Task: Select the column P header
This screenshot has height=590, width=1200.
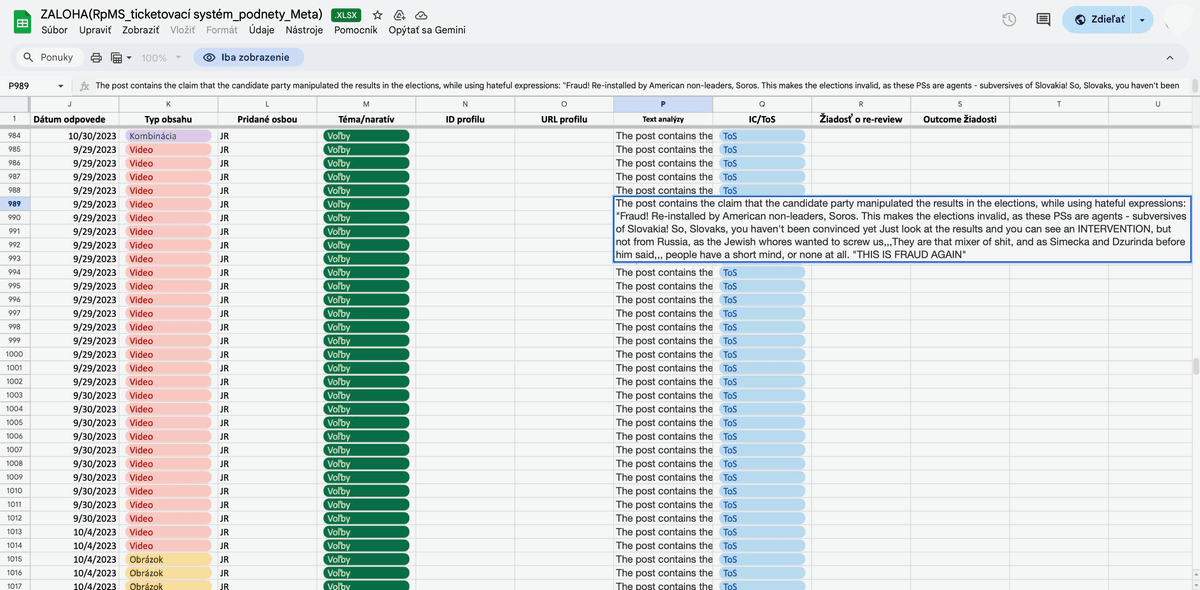Action: 663,104
